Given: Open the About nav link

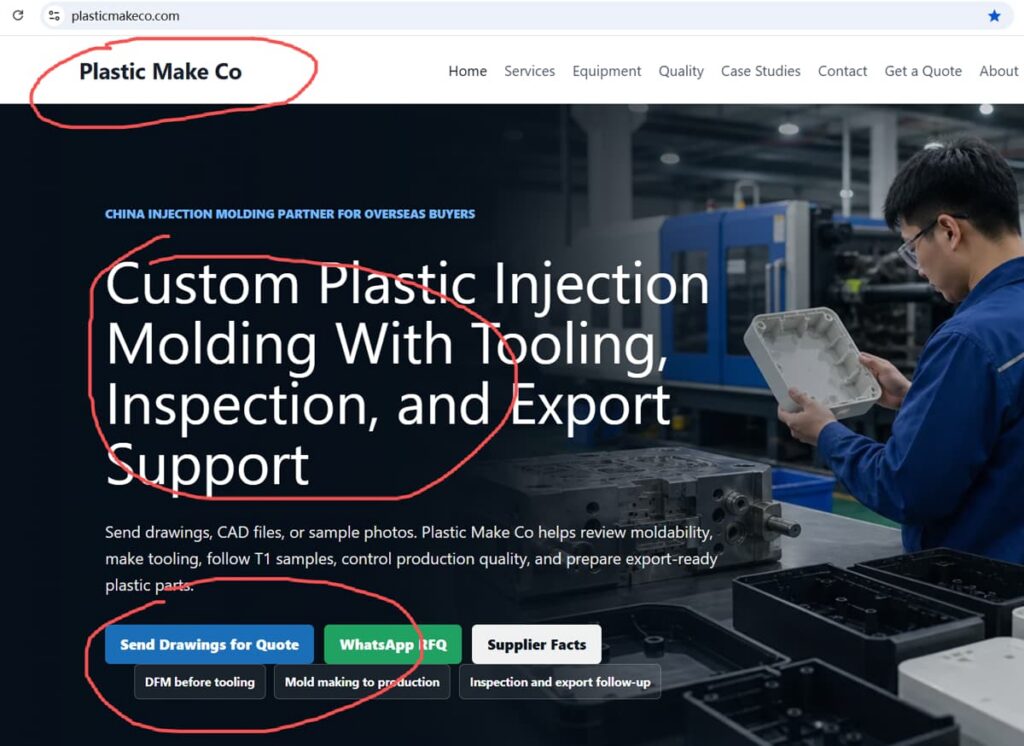Looking at the screenshot, I should point(999,71).
